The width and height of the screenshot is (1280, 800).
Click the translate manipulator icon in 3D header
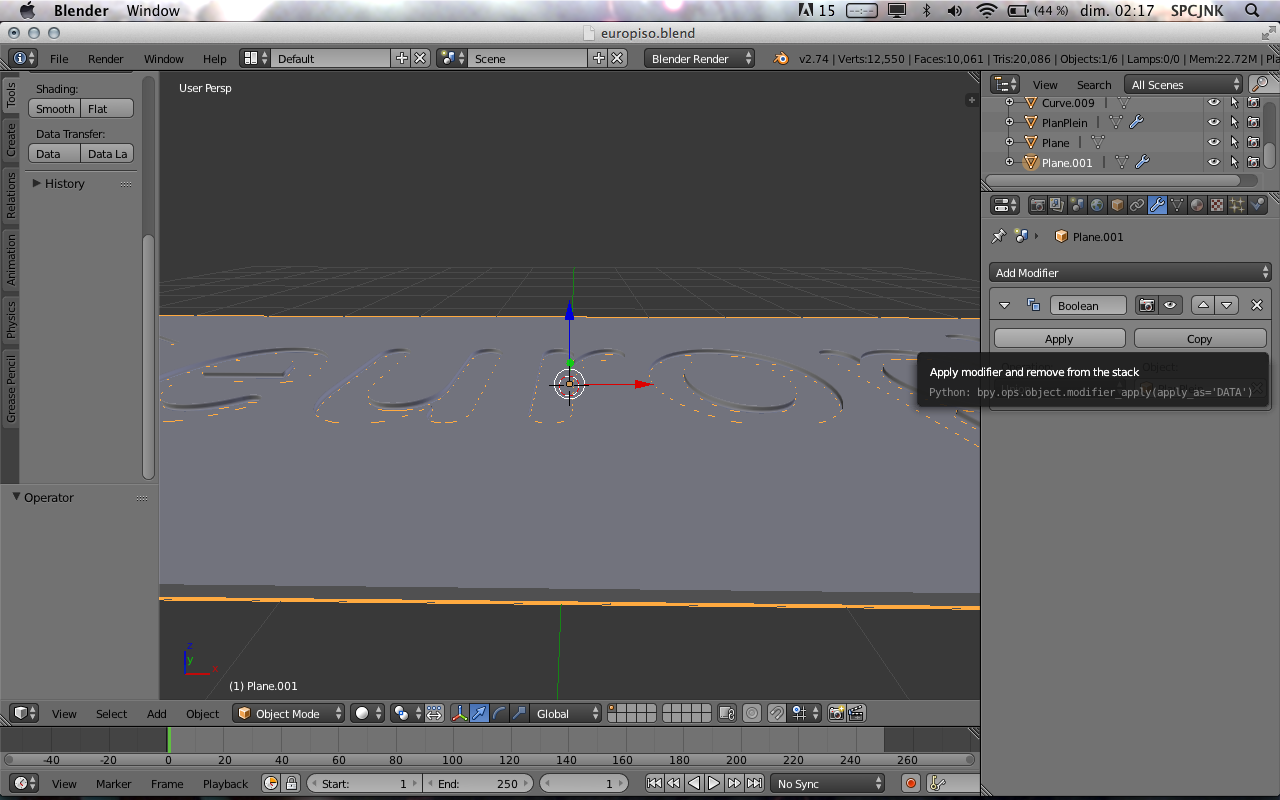[x=480, y=713]
